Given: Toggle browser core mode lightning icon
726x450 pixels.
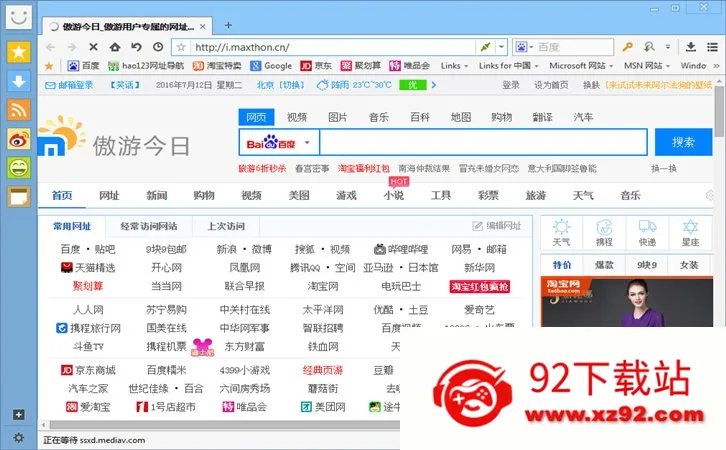Looking at the screenshot, I should (485, 47).
